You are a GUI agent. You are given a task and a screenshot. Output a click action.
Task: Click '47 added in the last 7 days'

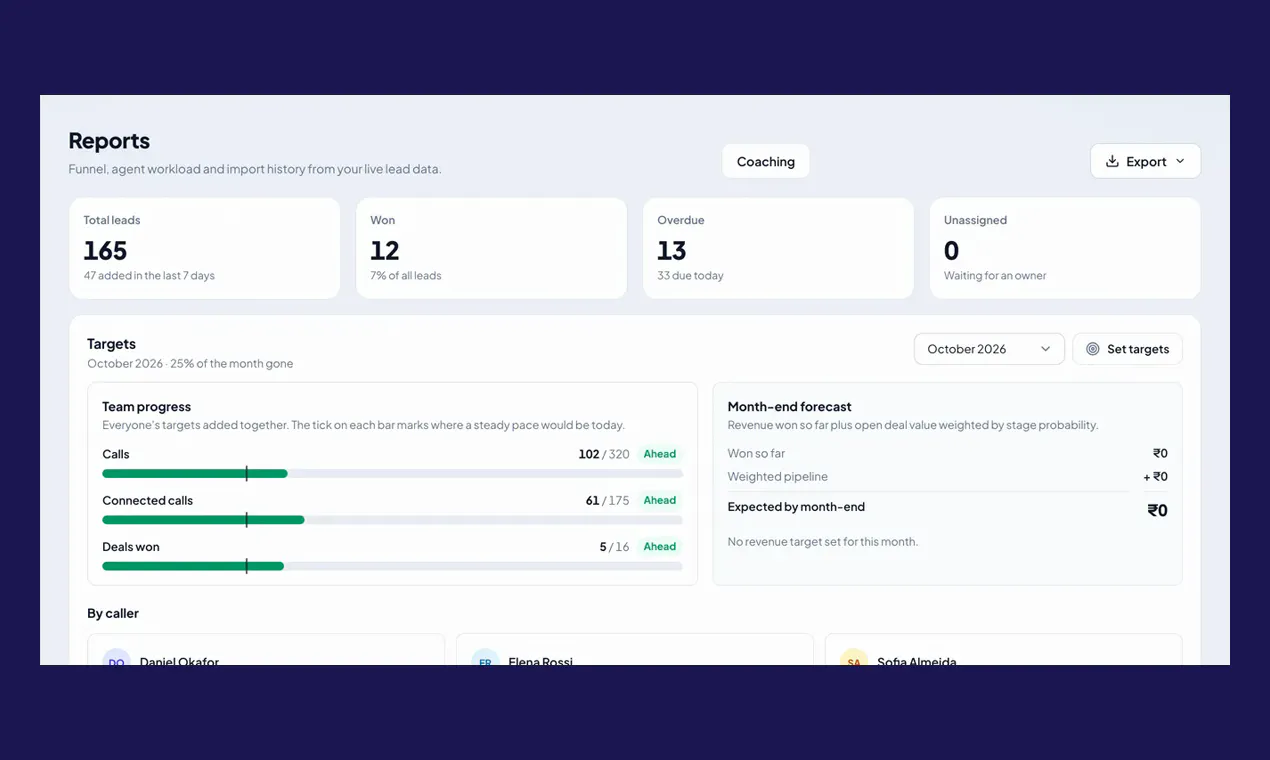click(149, 276)
